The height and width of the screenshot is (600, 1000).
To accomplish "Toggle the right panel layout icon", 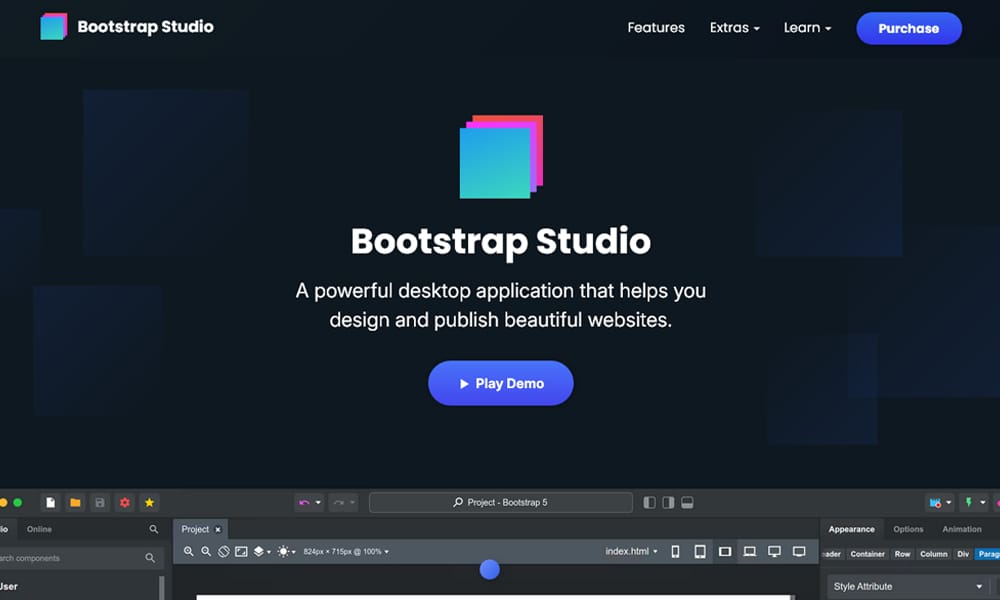I will click(668, 502).
